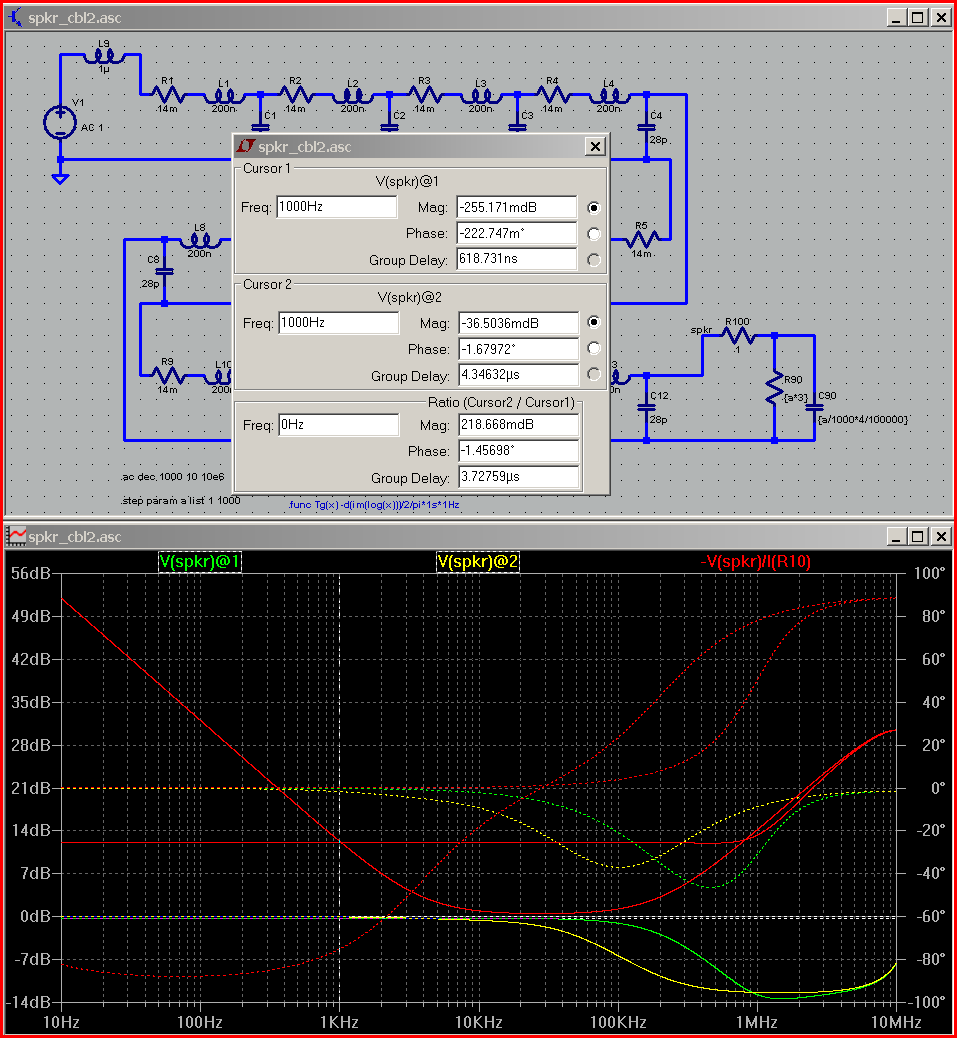This screenshot has height=1038, width=957.
Task: Click inductor L9 in schematic
Action: click(104, 56)
